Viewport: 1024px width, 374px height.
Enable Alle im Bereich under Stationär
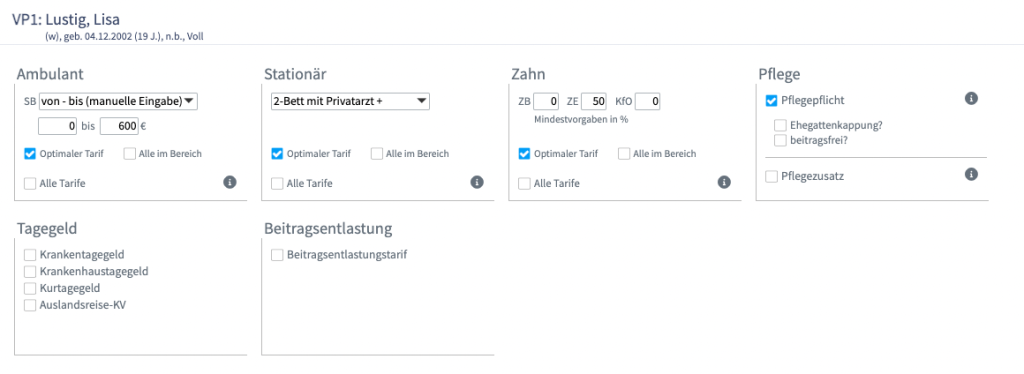(x=377, y=154)
